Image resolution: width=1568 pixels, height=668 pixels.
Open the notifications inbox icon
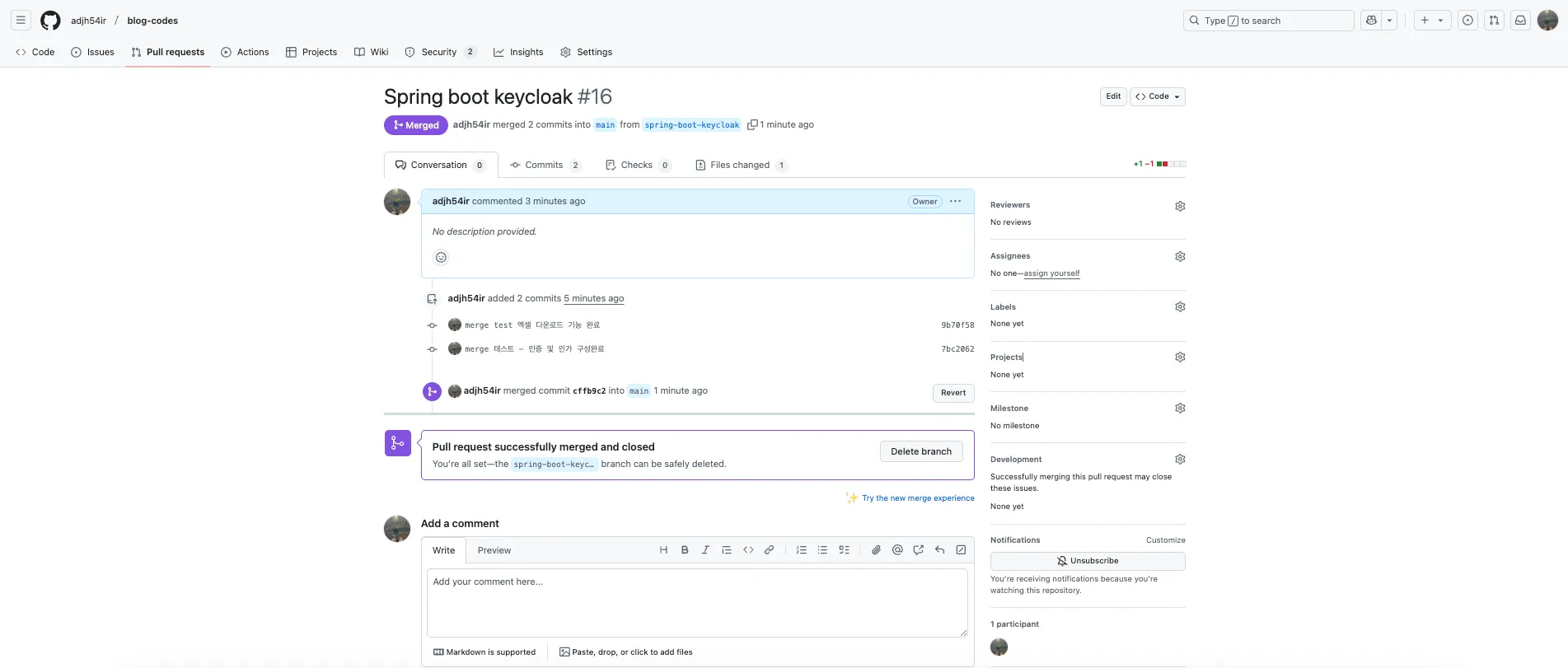tap(1520, 21)
